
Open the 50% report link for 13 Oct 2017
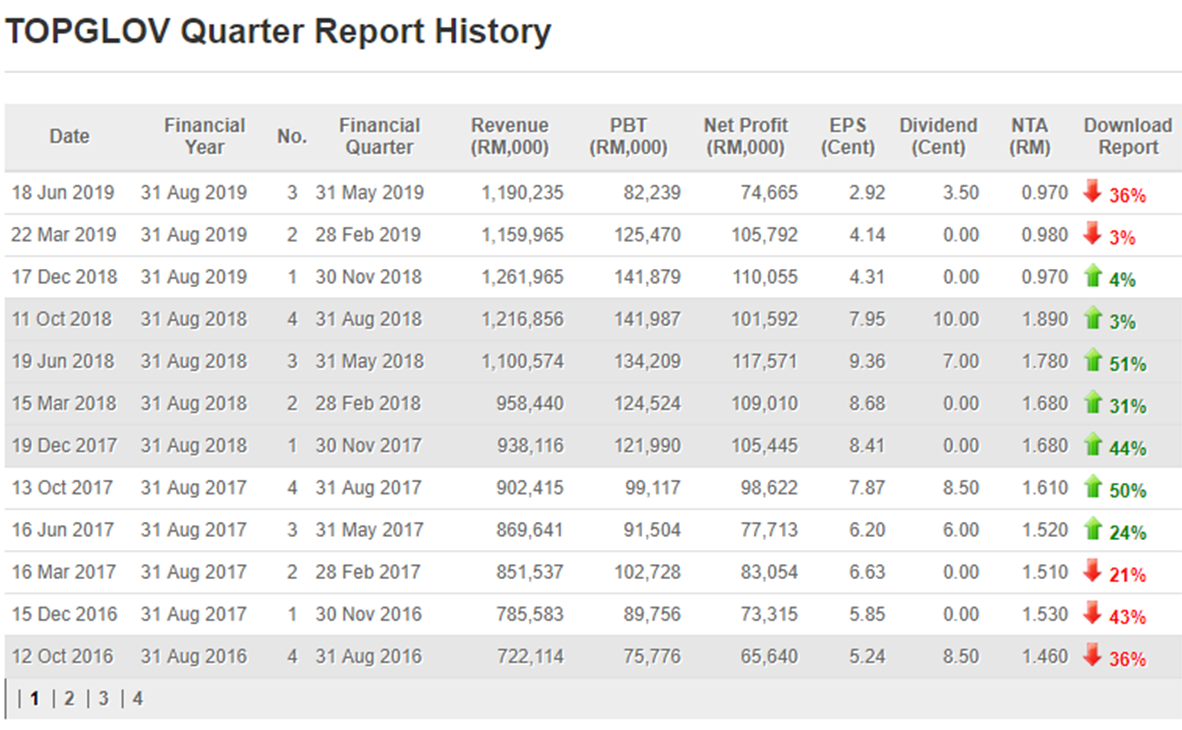click(x=1127, y=491)
